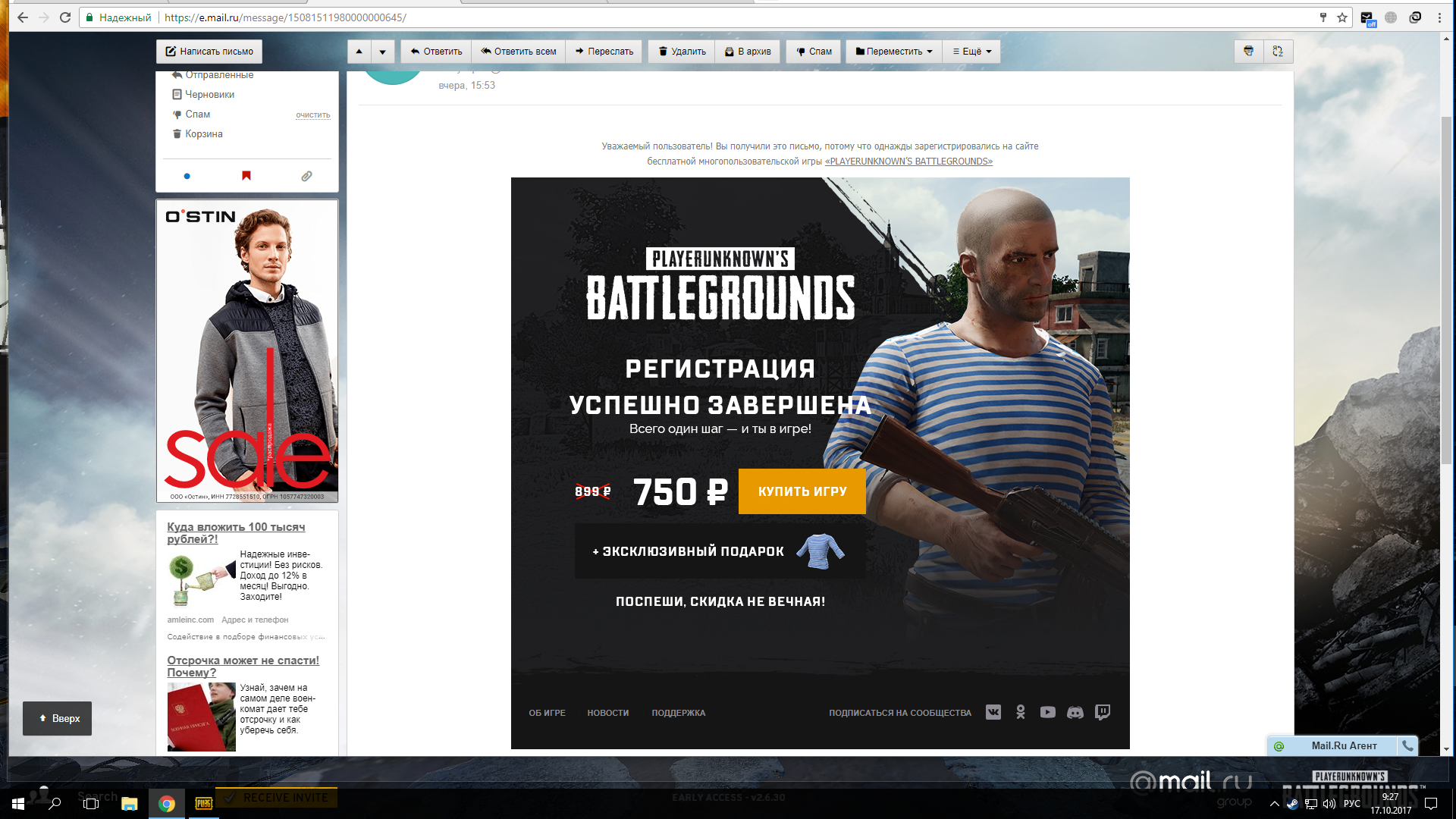1456x819 pixels.
Task: Click the orange КУПИТЬ ИГРУ button
Action: click(x=802, y=491)
